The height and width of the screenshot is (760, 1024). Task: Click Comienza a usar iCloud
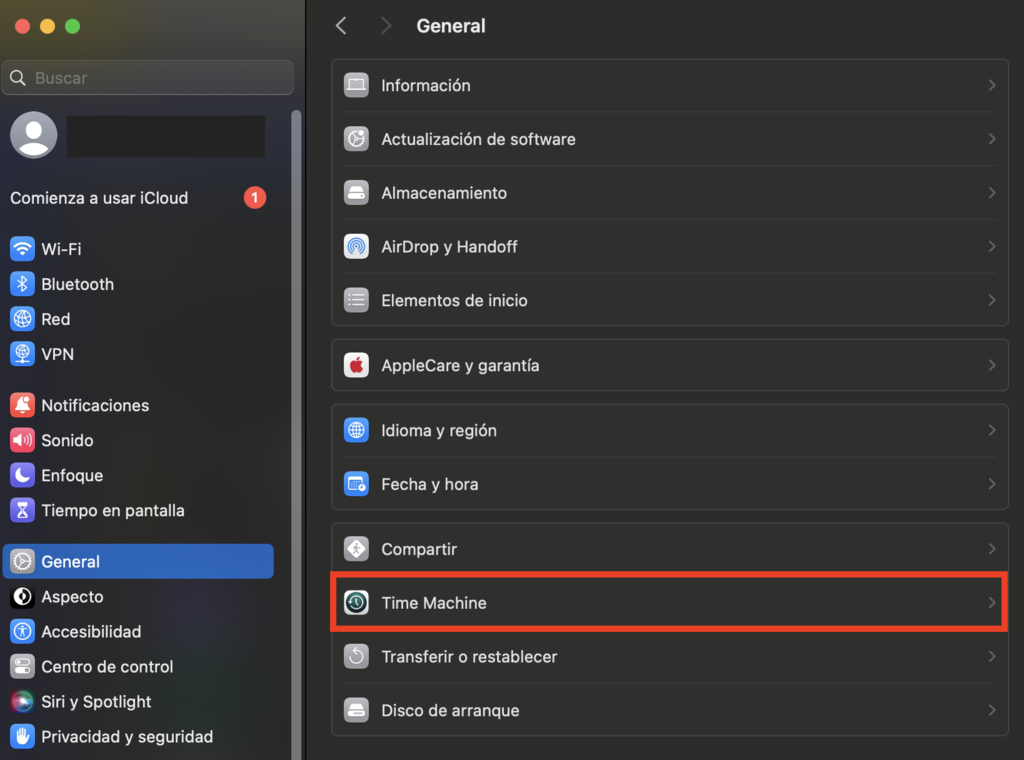[x=99, y=198]
